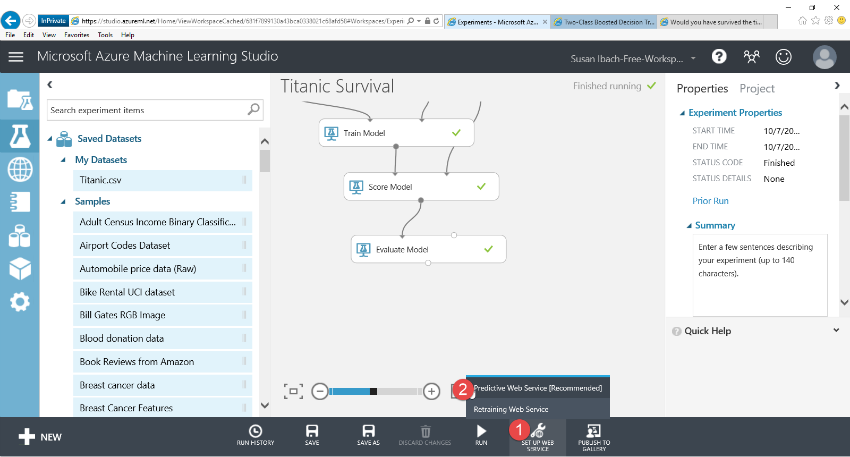The image size is (850, 457).
Task: Select Breast cancer data
Action: click(x=163, y=385)
